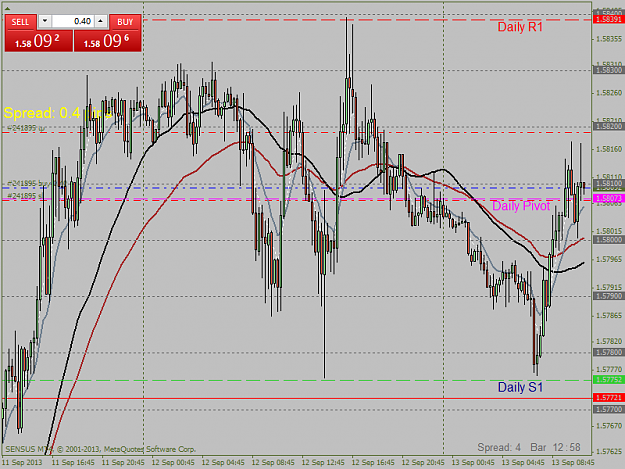Click the 1.57625 price scale value
The image size is (625, 469).
pyautogui.click(x=609, y=451)
